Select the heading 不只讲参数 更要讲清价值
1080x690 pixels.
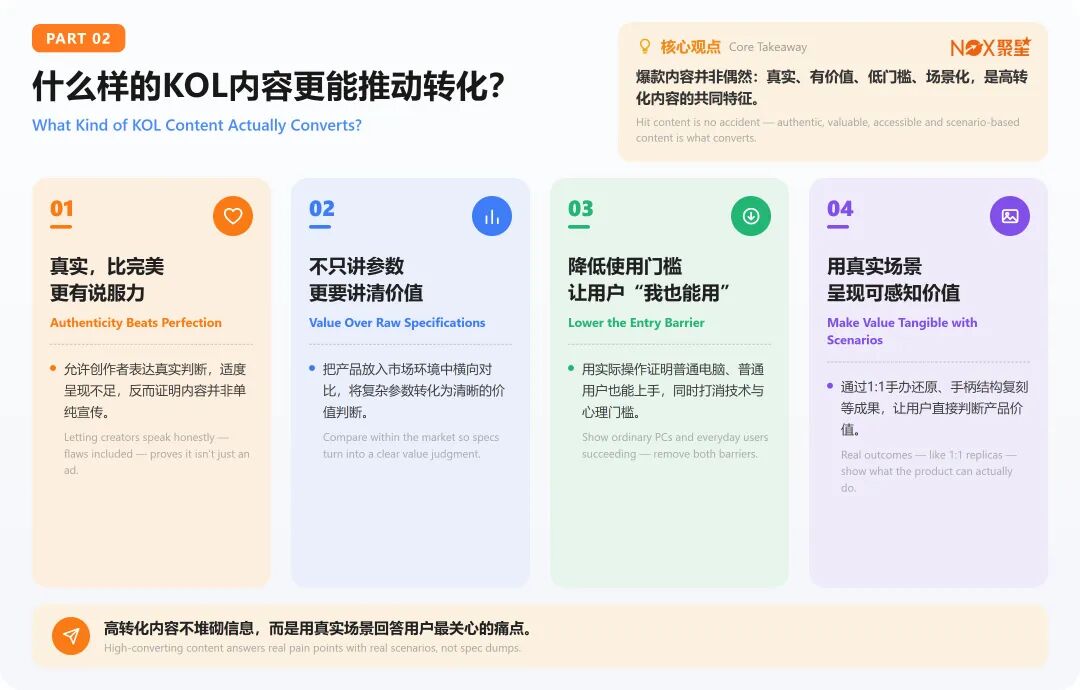366,280
